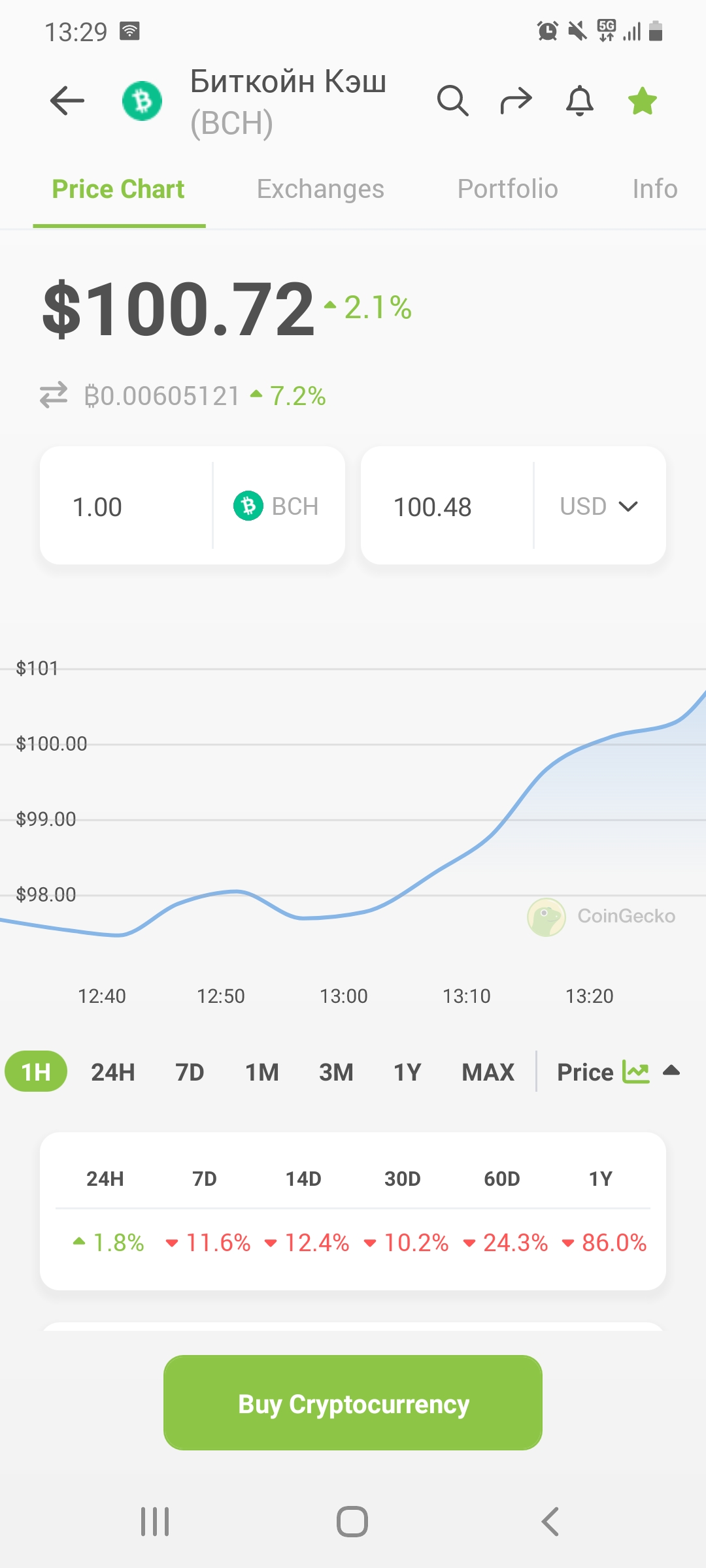706x1568 pixels.
Task: Tap the share arrow icon
Action: 516,101
